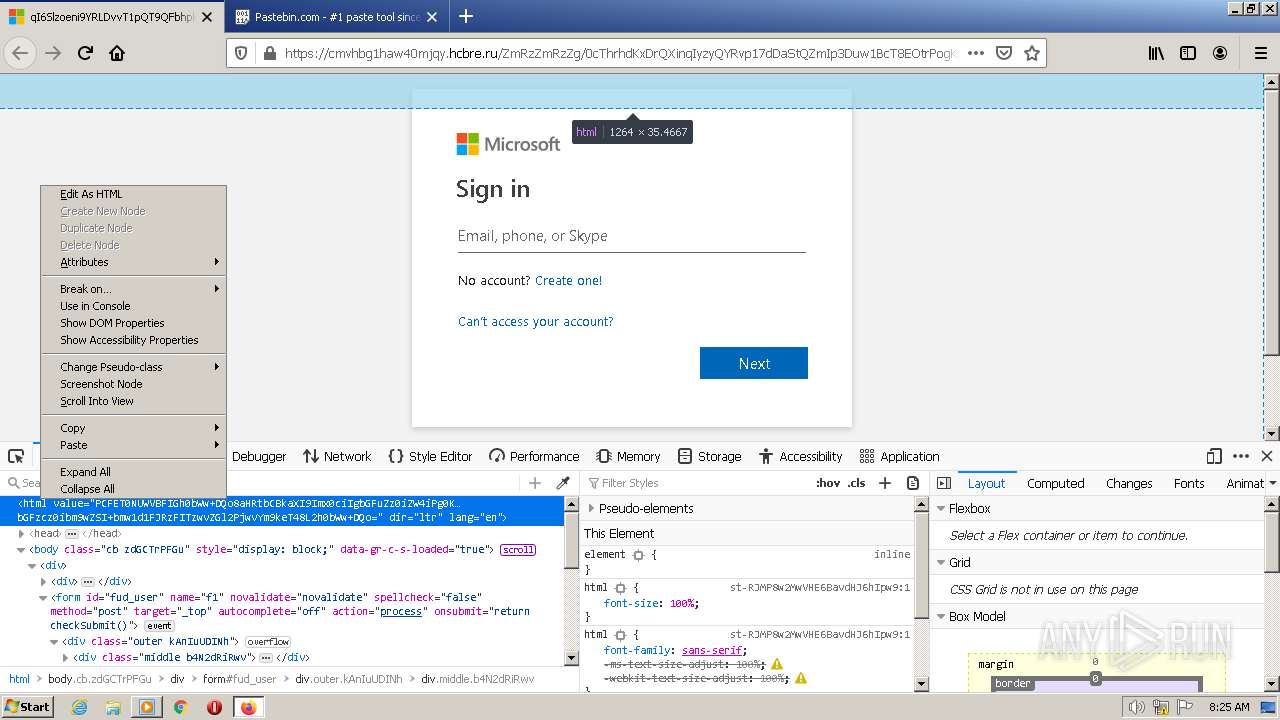Open the Style Editor tab
The width and height of the screenshot is (1280, 720).
tap(430, 456)
